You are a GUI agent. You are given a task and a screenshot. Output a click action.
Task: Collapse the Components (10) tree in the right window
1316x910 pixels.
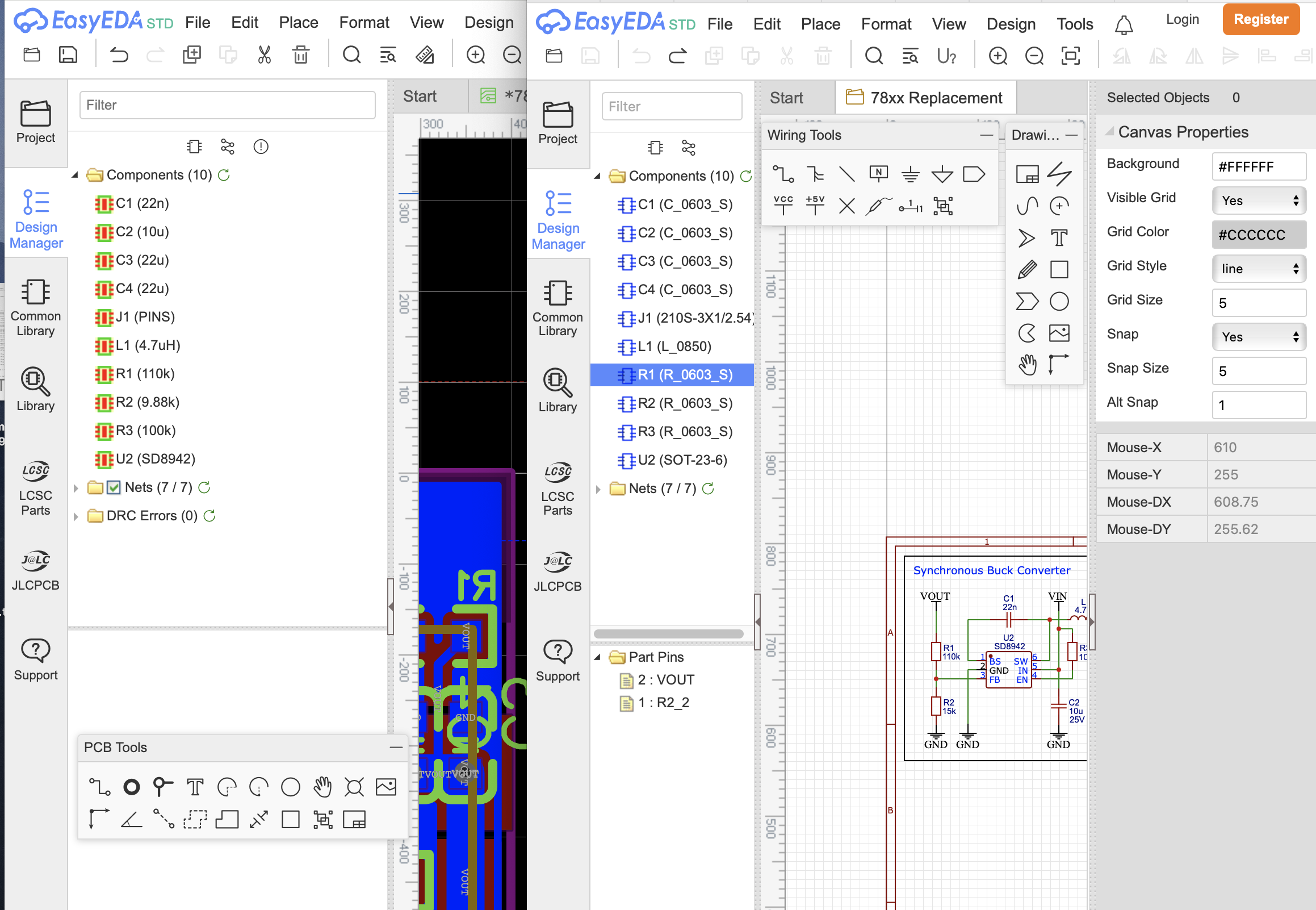pyautogui.click(x=597, y=176)
